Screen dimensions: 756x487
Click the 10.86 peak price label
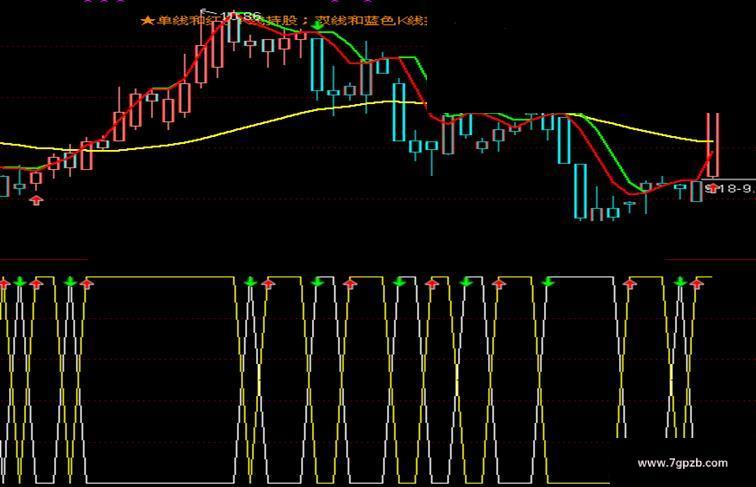pos(241,16)
